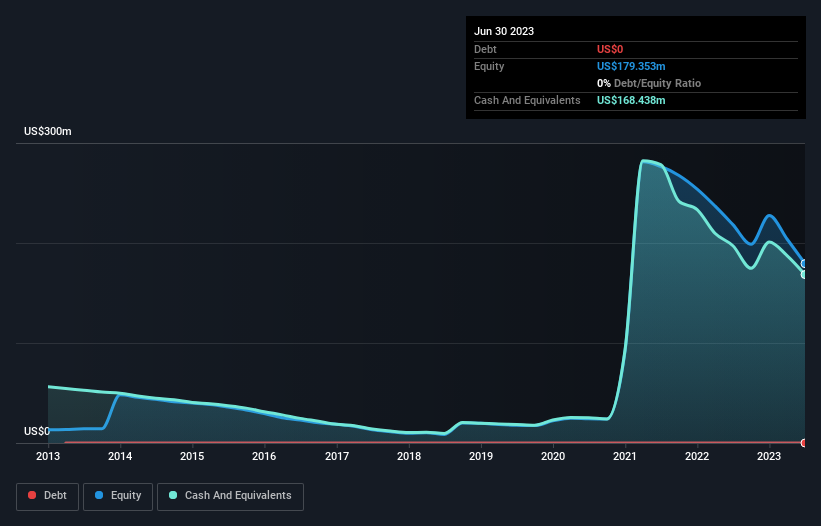Screen dimensions: 821x526
Task: Click the US$0 y-axis label
Action: [x=37, y=431]
